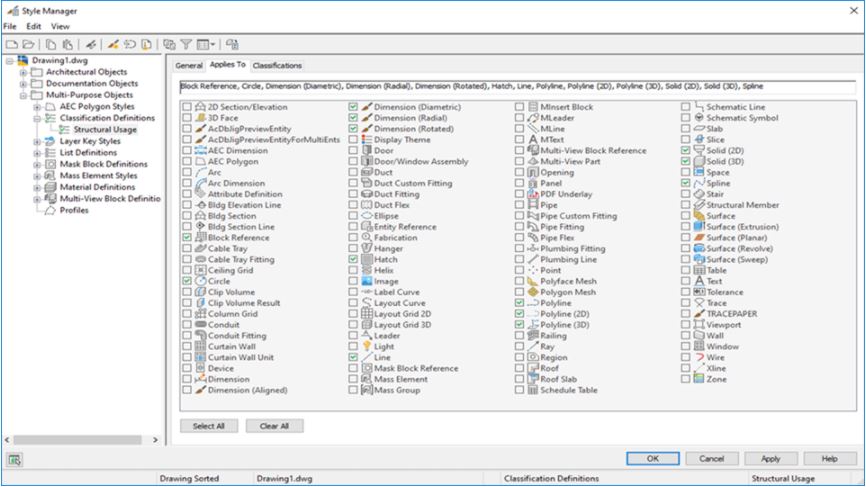
Task: Enable the Curtain Wall checkbox
Action: pyautogui.click(x=187, y=346)
